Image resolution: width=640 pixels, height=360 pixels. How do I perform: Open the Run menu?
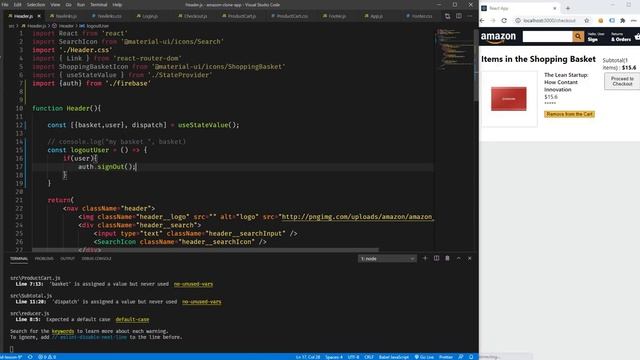click(x=81, y=5)
